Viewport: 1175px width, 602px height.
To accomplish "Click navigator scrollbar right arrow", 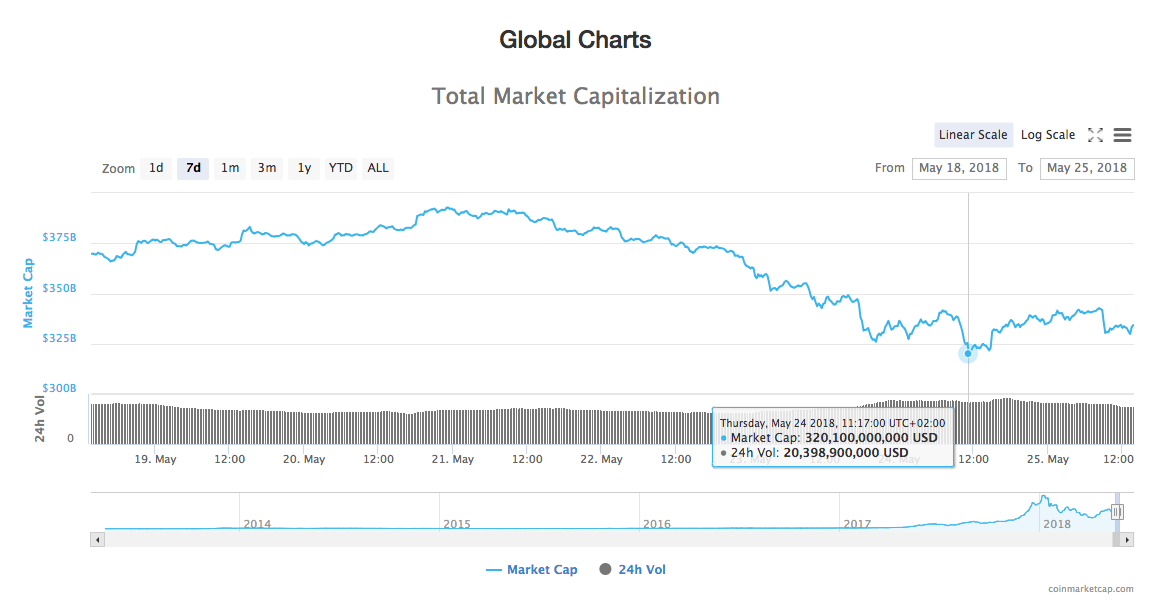I will click(x=1127, y=540).
